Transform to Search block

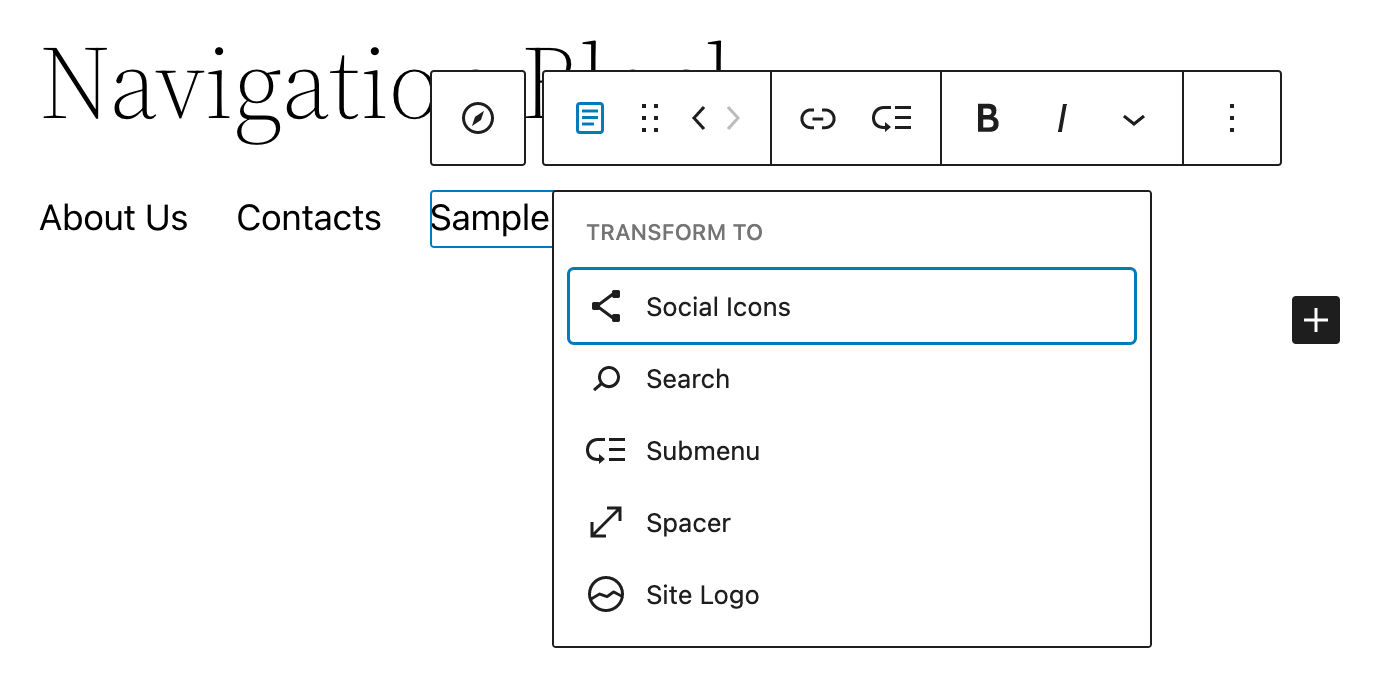[687, 379]
